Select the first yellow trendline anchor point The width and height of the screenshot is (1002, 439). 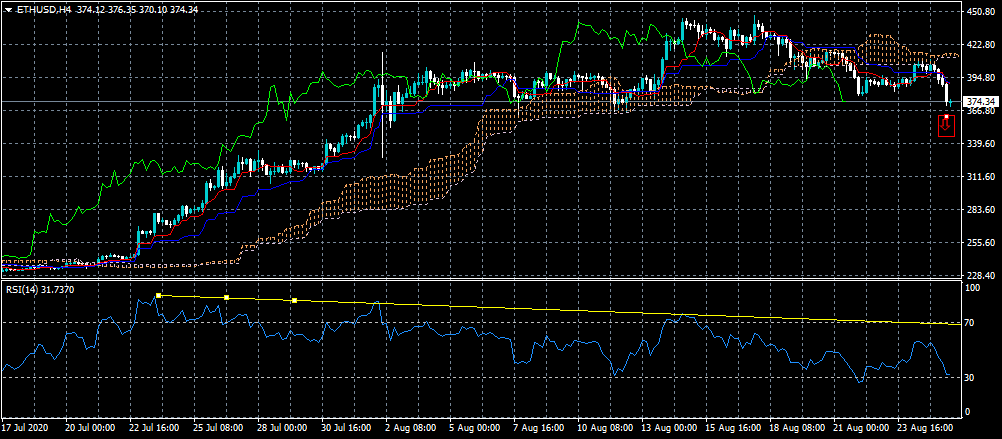point(158,295)
